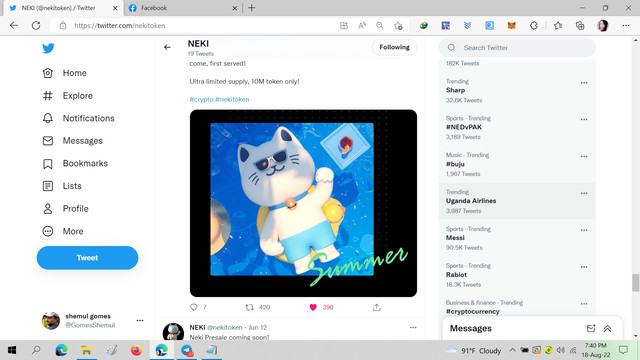Open more options for #cryptocurrency trend
This screenshot has width=640, height=360.
click(584, 304)
